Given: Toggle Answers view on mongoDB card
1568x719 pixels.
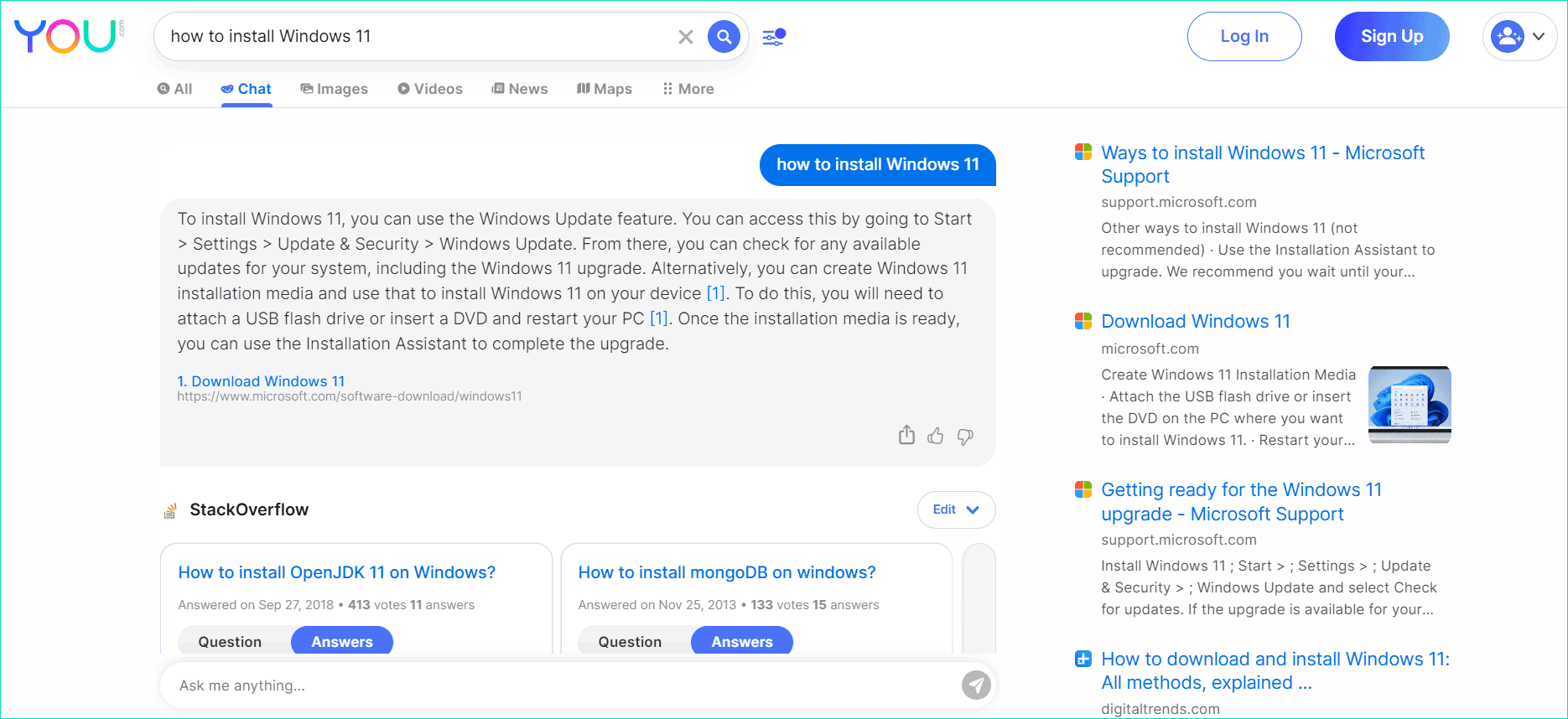Looking at the screenshot, I should 742,641.
